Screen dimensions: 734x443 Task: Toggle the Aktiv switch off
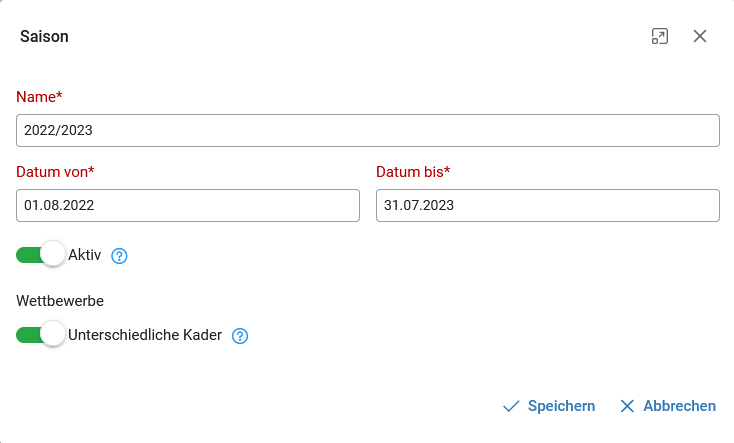pos(40,255)
